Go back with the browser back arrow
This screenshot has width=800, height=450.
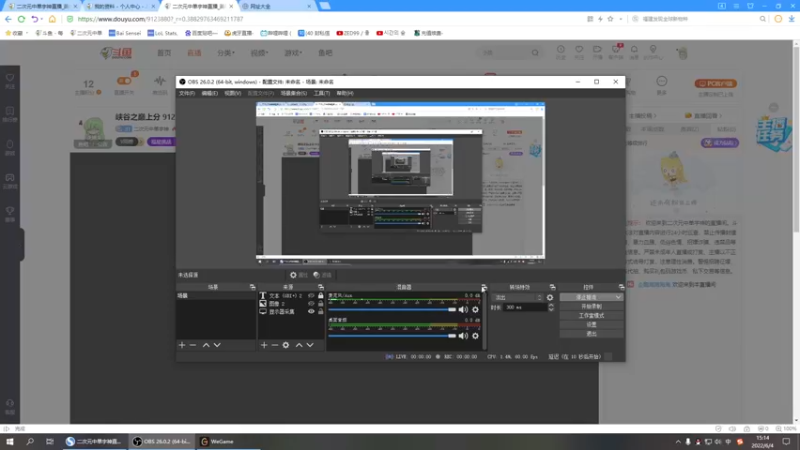click(8, 19)
